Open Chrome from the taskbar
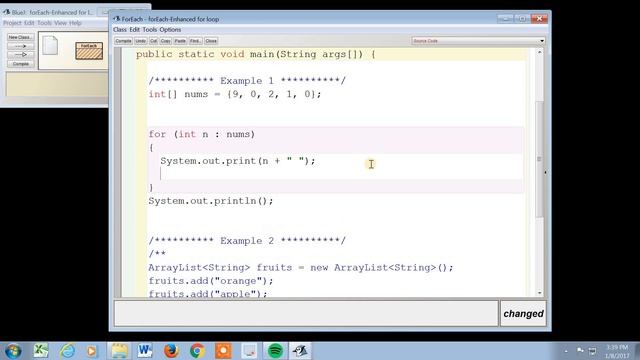The image size is (640, 360). point(197,351)
